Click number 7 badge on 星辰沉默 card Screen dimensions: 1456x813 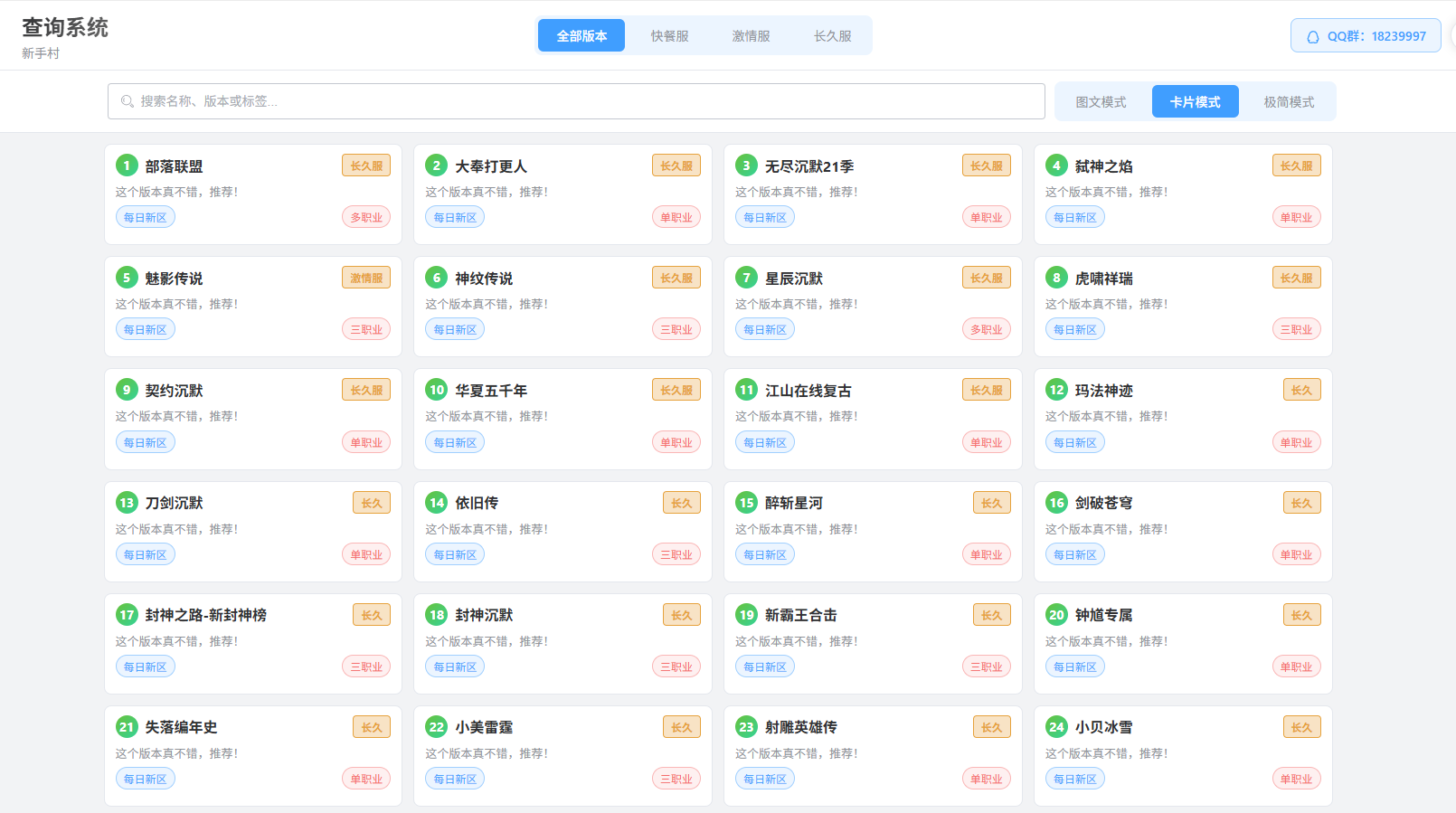pos(746,278)
